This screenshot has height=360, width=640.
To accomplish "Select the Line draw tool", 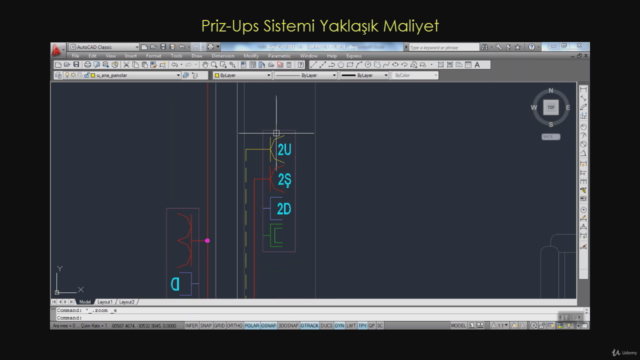I will [x=313, y=65].
